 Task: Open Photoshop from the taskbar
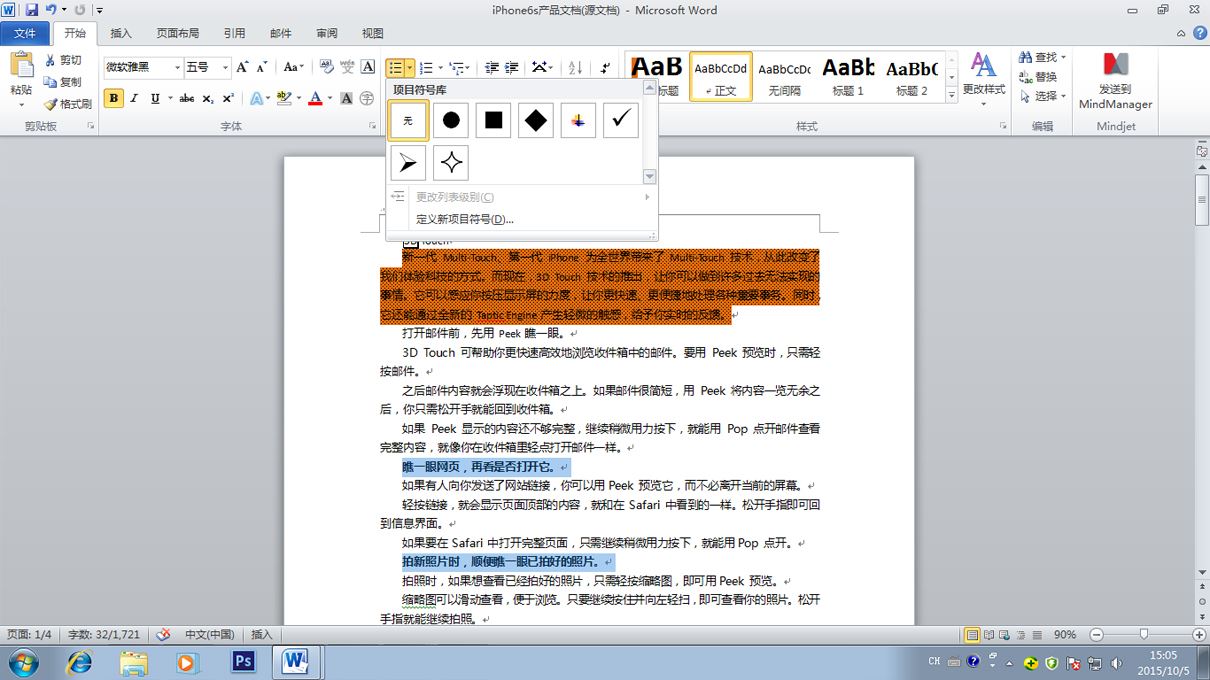[x=242, y=662]
